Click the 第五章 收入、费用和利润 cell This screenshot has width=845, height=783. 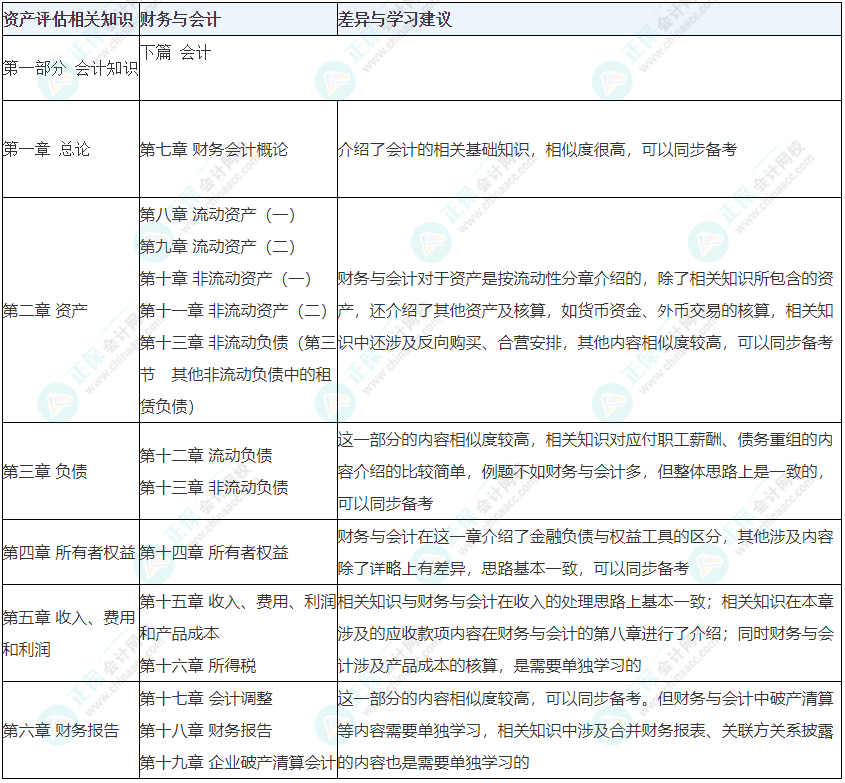[x=68, y=633]
